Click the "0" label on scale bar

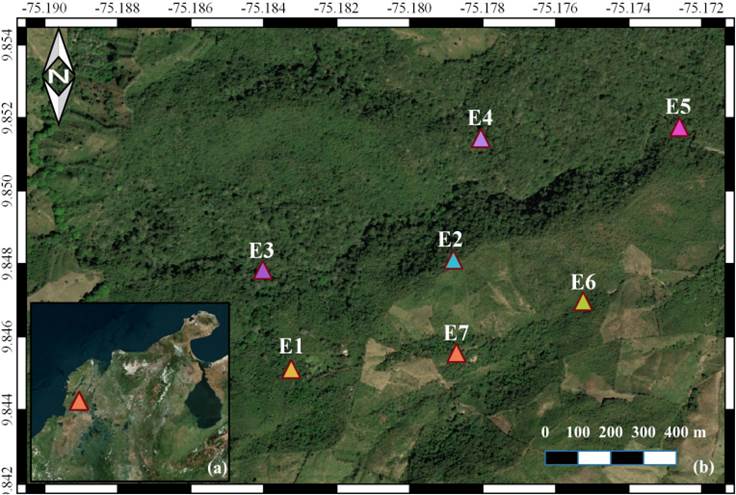[x=545, y=431]
